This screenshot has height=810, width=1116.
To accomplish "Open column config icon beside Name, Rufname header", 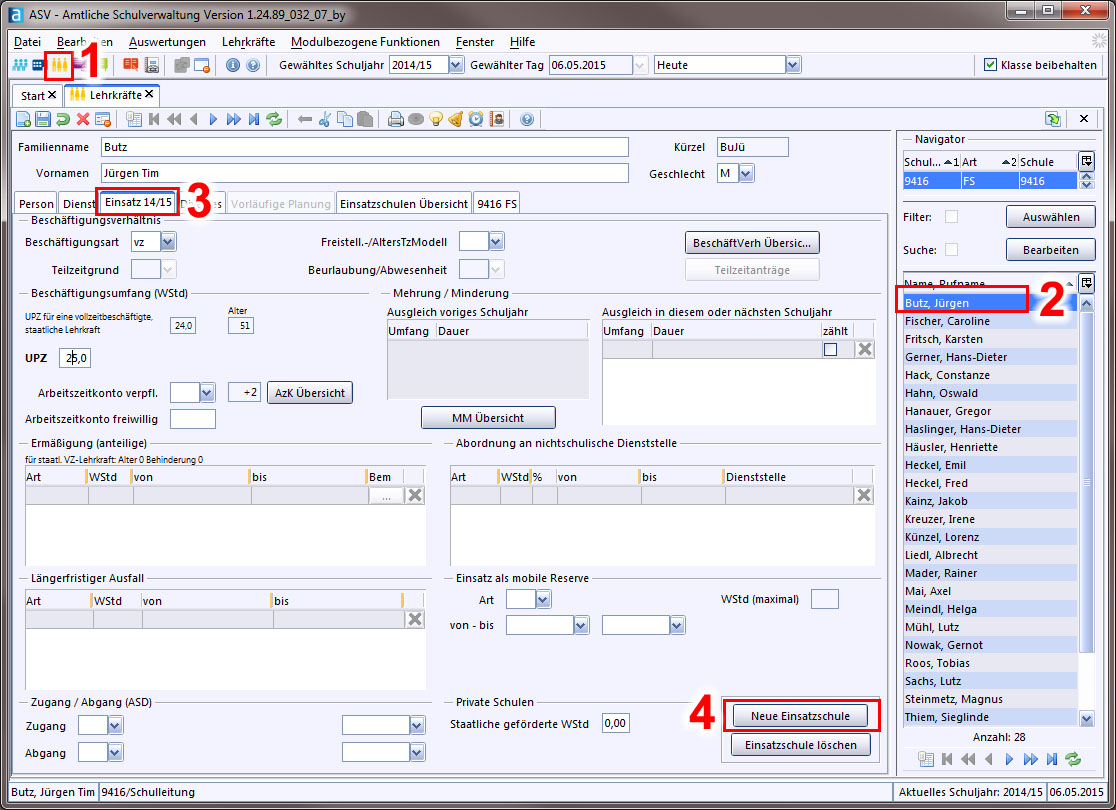I will click(1086, 283).
